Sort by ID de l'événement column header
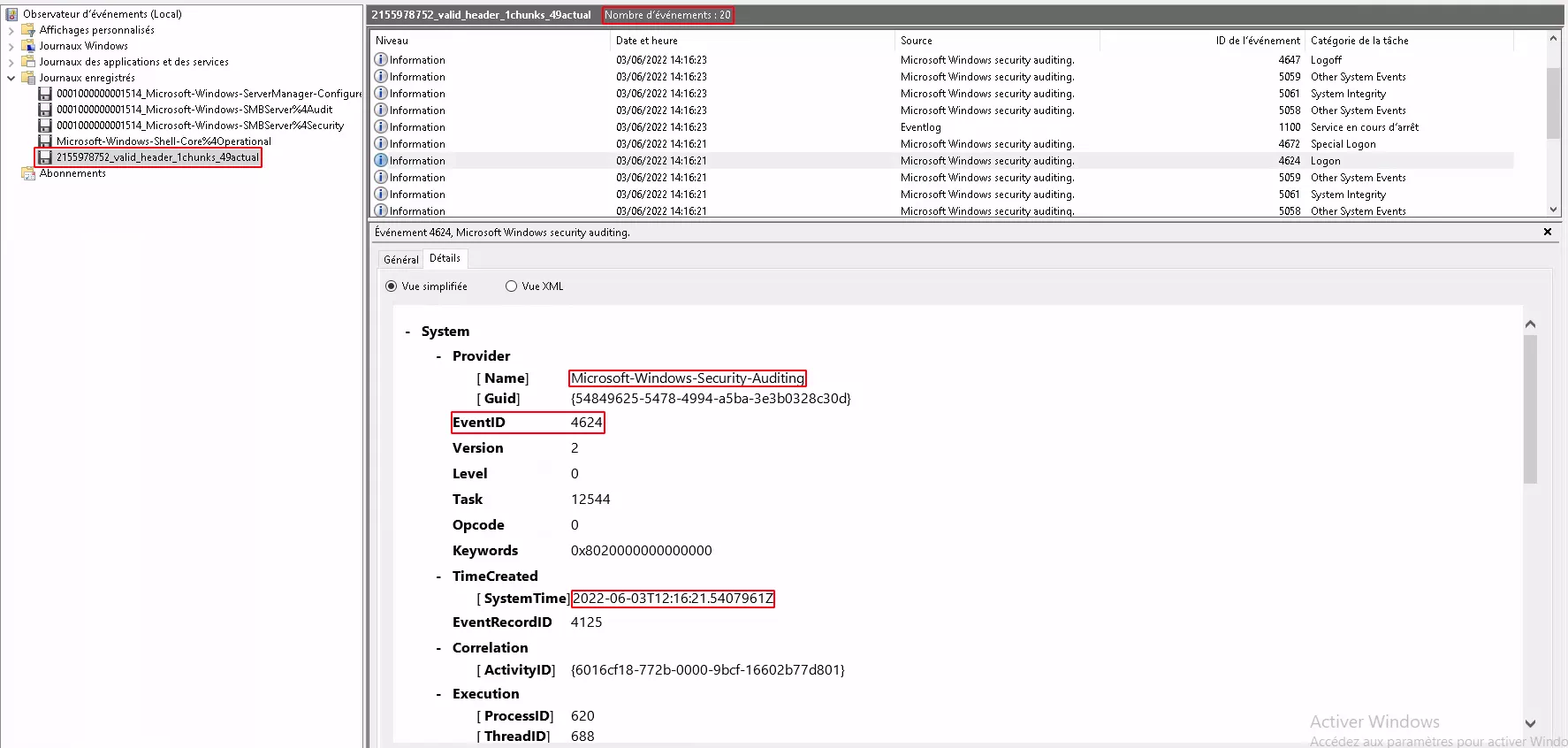 tap(1257, 41)
